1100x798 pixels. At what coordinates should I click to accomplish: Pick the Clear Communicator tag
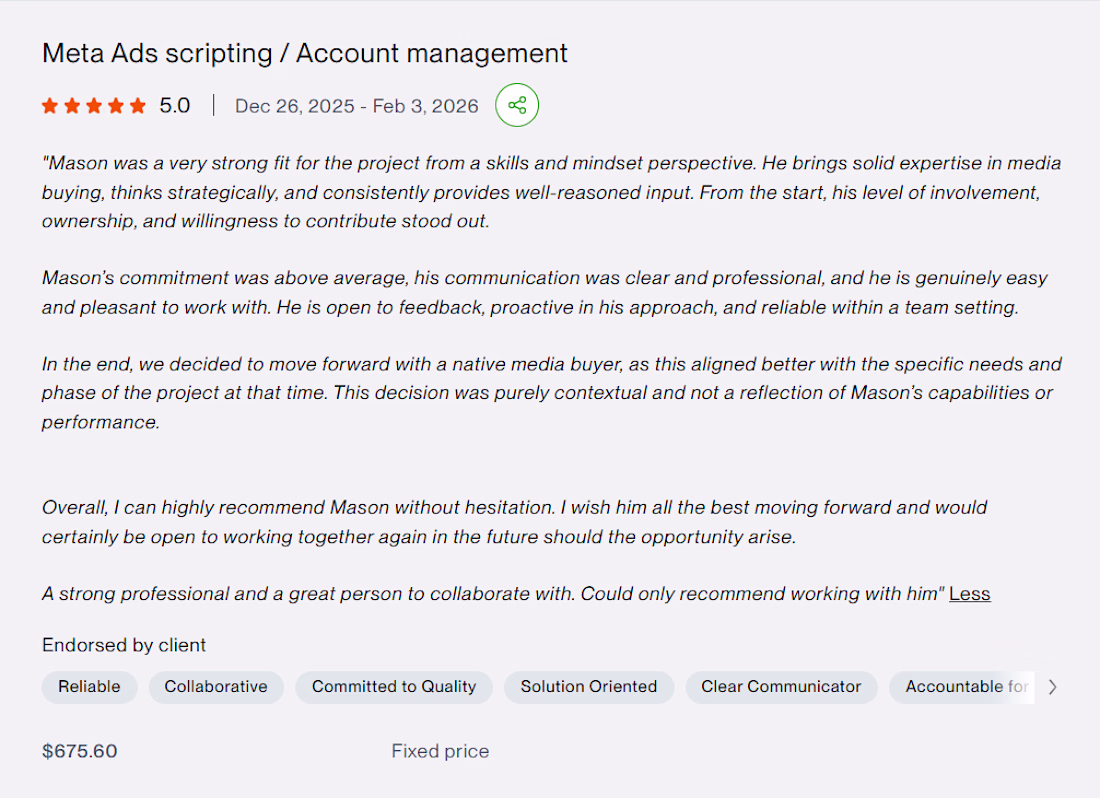pos(781,687)
